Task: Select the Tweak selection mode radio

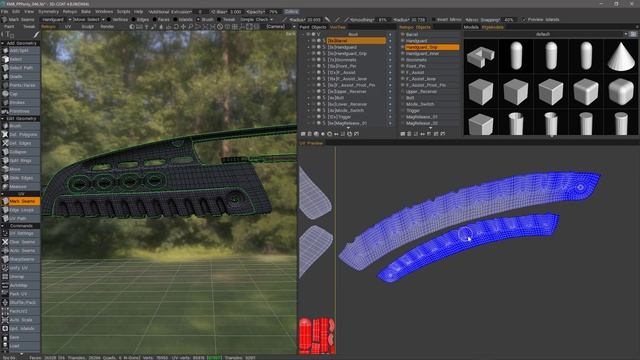Action: pos(226,19)
